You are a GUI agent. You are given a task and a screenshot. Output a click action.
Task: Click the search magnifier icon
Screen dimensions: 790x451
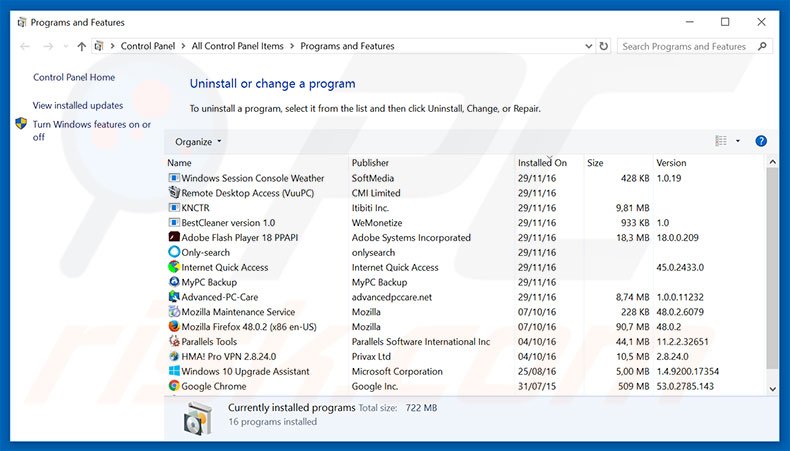coord(764,46)
